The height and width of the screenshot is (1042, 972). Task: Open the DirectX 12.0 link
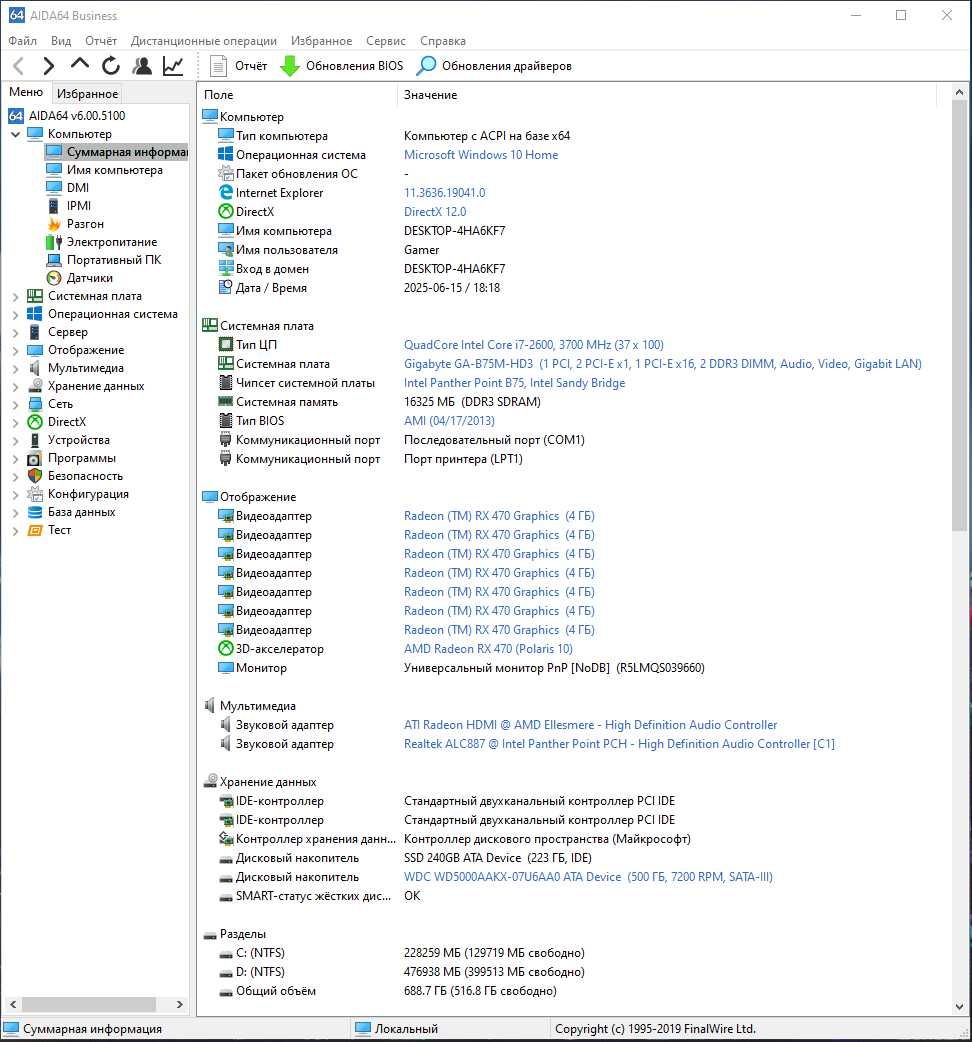435,212
